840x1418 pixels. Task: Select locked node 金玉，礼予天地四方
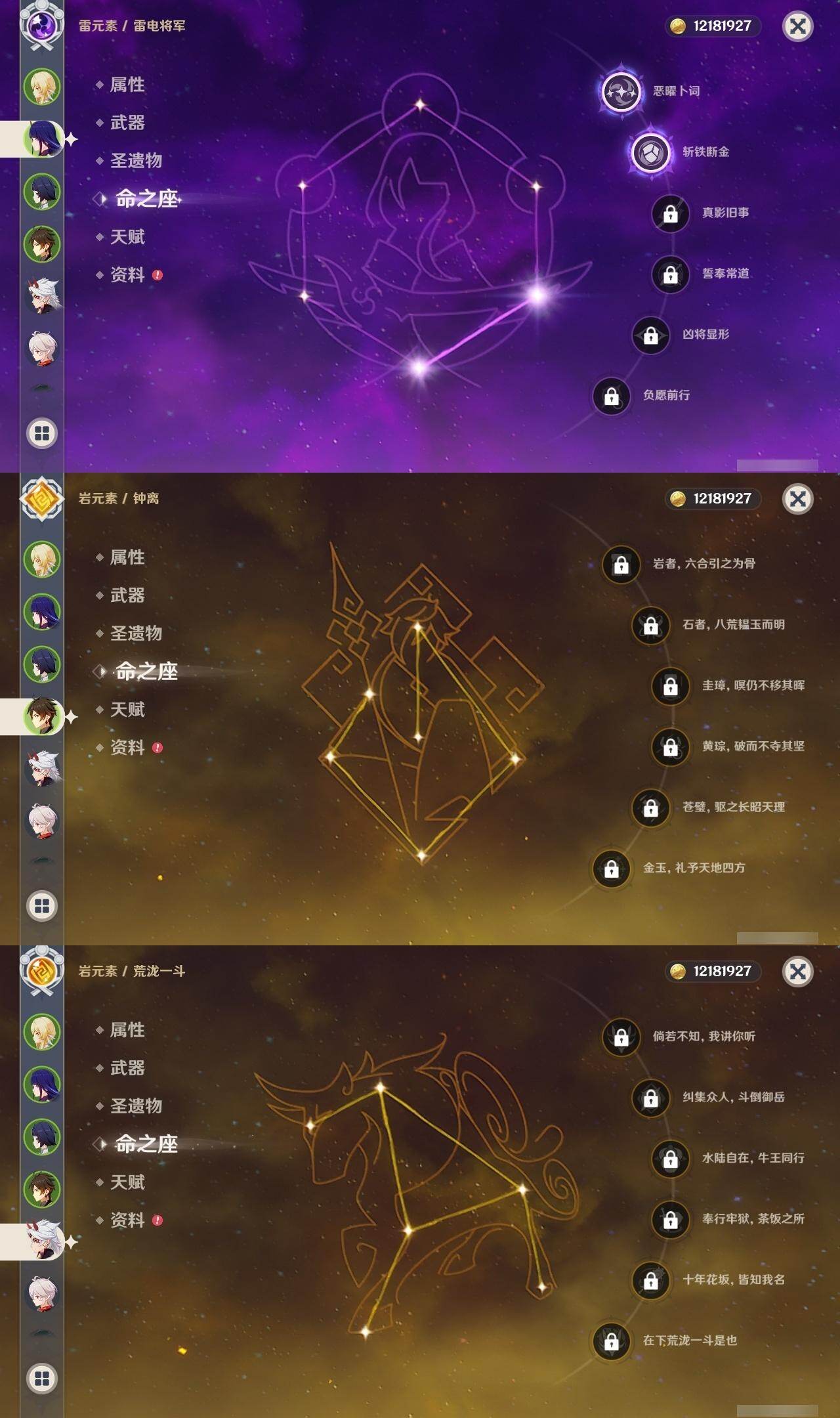click(611, 869)
